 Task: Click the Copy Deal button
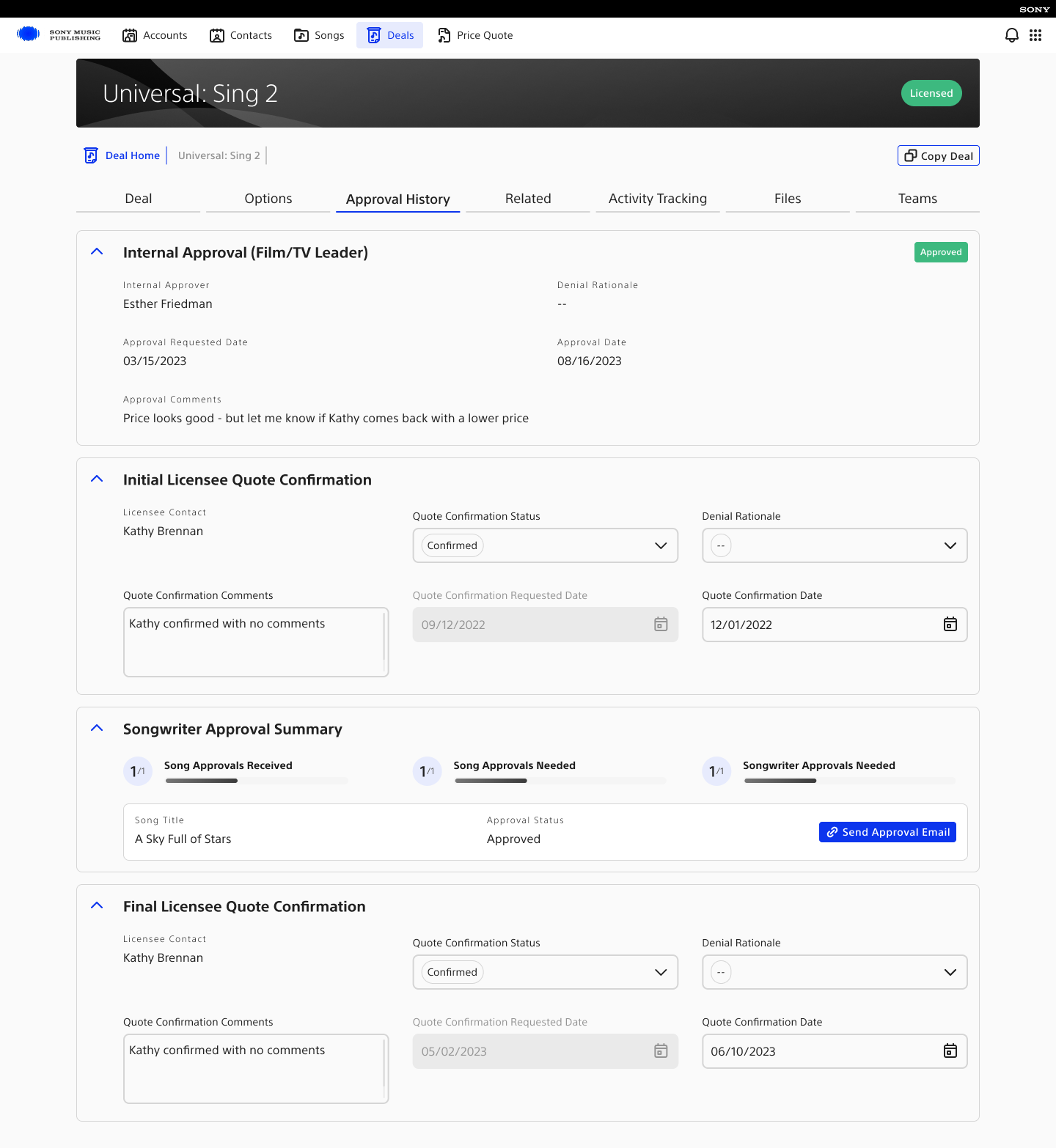tap(939, 155)
